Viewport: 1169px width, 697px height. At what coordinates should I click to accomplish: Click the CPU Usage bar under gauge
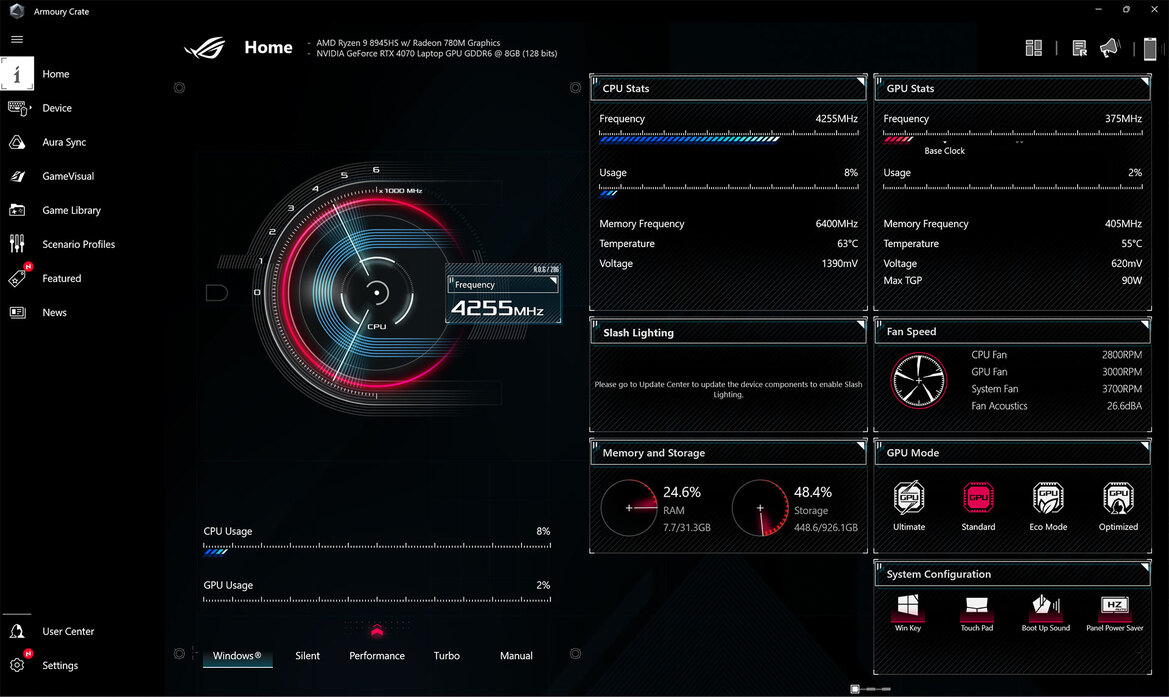coord(376,550)
